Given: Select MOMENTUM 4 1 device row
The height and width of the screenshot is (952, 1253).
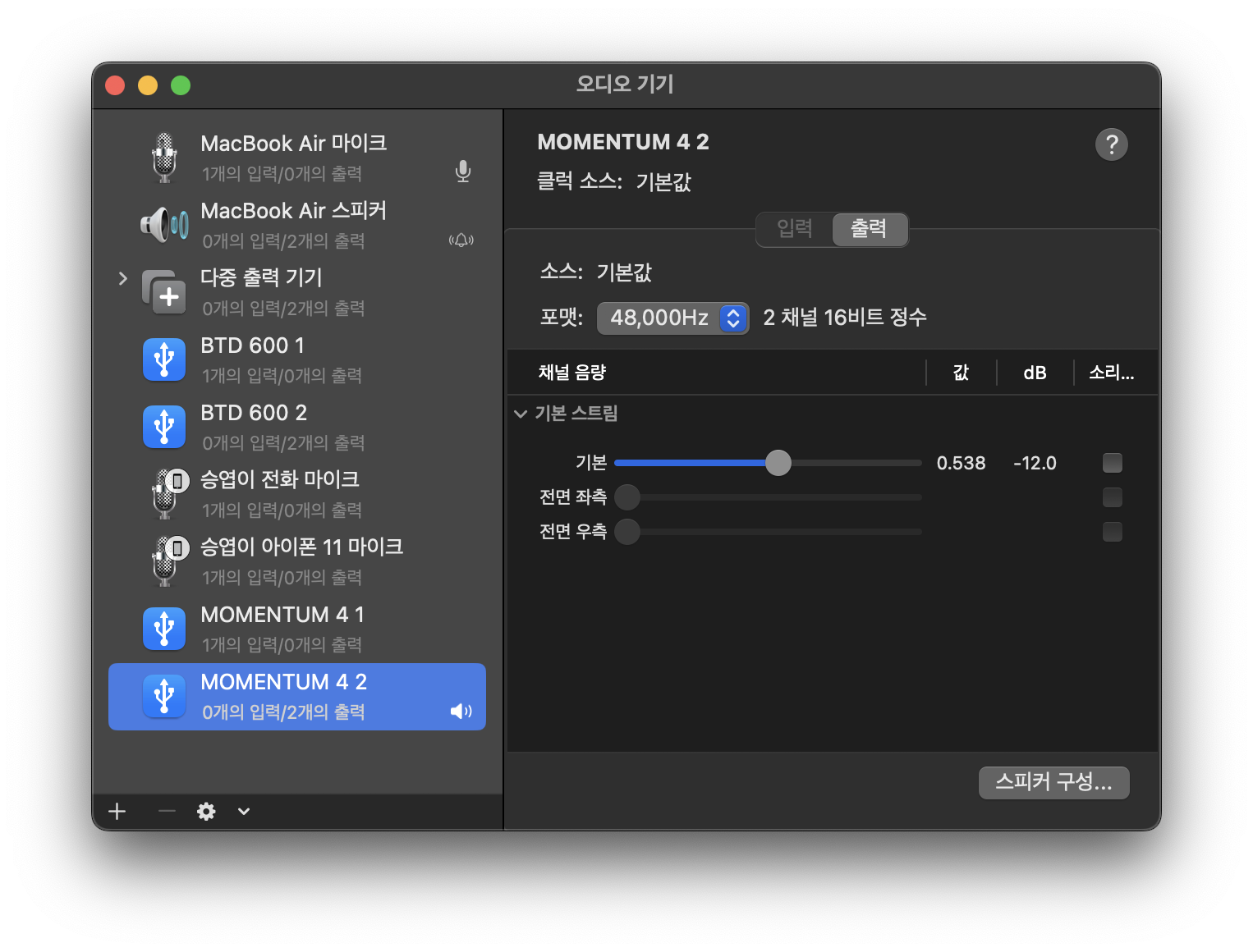Looking at the screenshot, I should (x=297, y=629).
